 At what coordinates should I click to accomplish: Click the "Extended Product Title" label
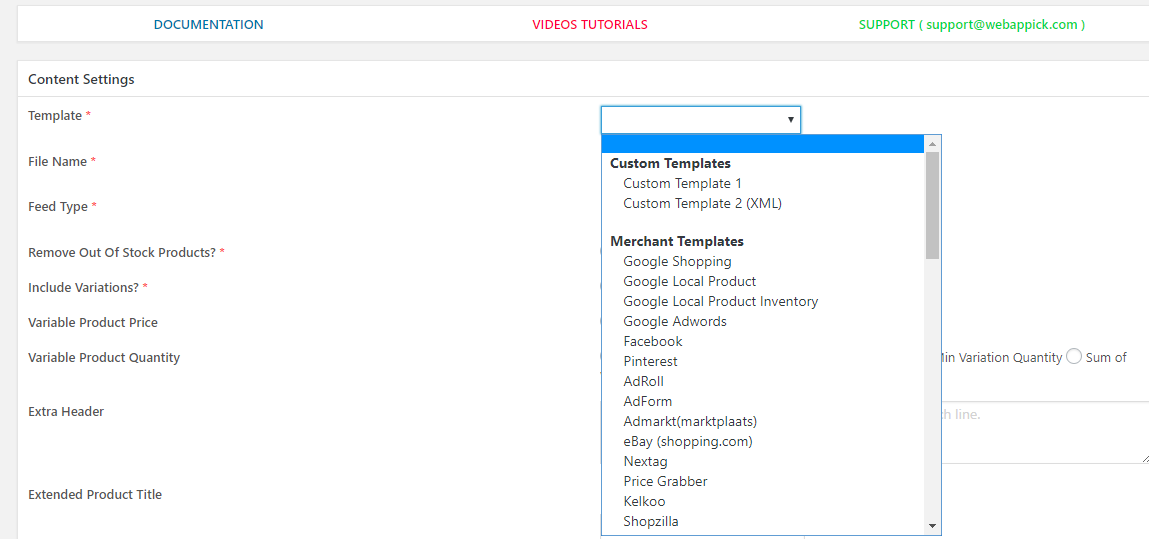click(x=95, y=494)
